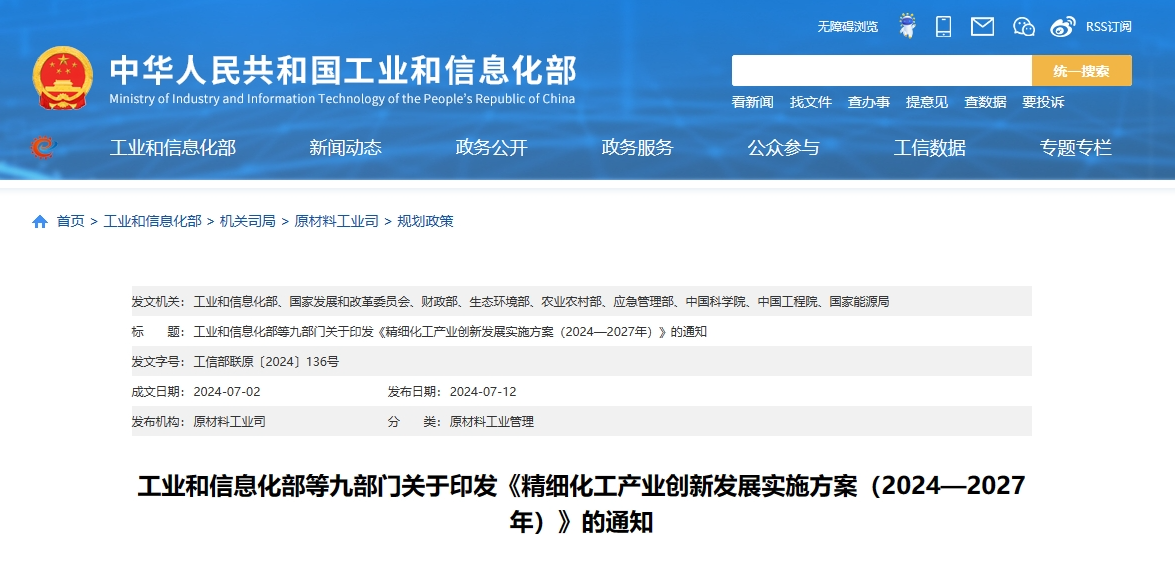Click the 查数据 quick link
Viewport: 1175px width, 587px height.
click(x=986, y=102)
